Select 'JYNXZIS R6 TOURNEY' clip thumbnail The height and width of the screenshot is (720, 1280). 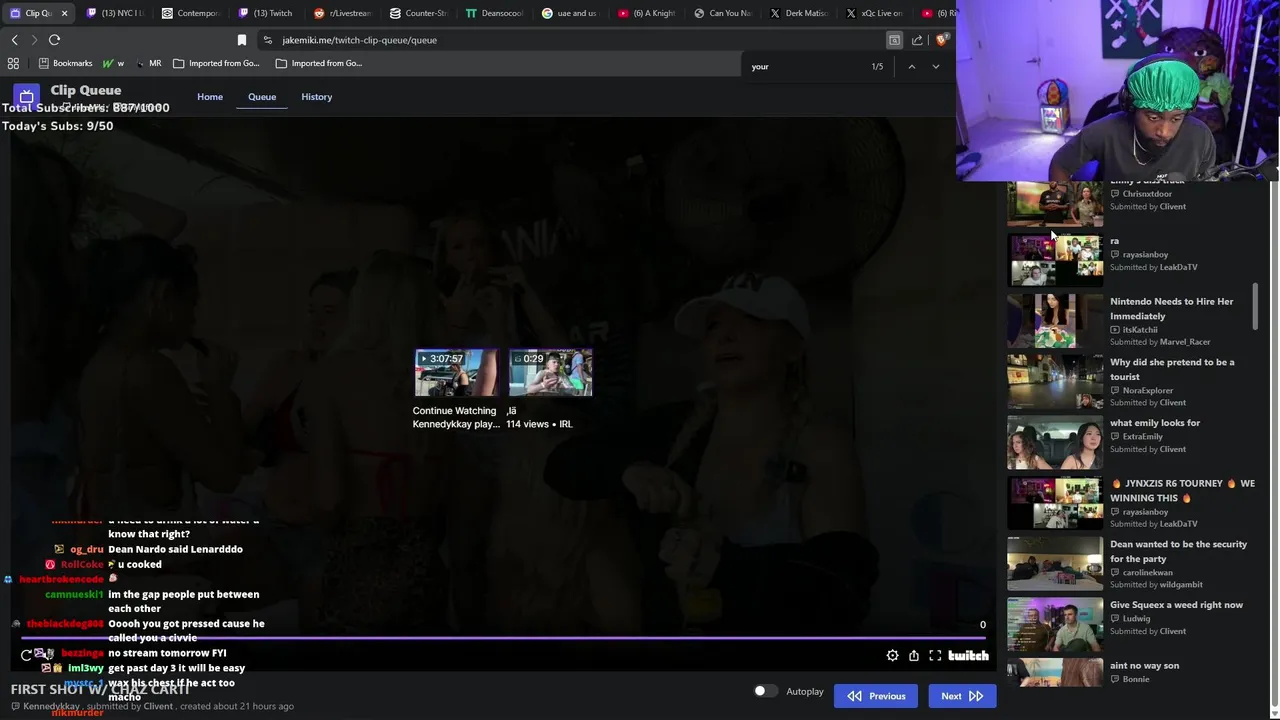tap(1055, 503)
